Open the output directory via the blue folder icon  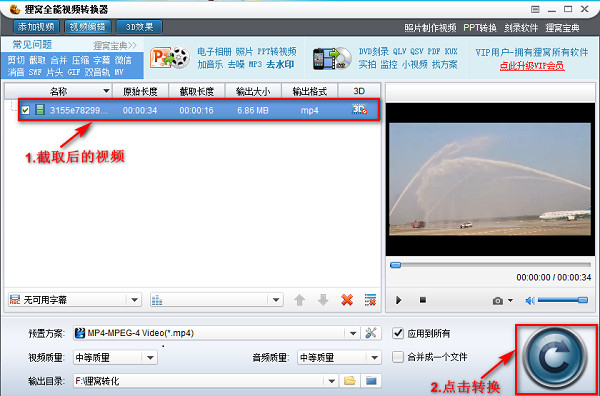pos(371,381)
